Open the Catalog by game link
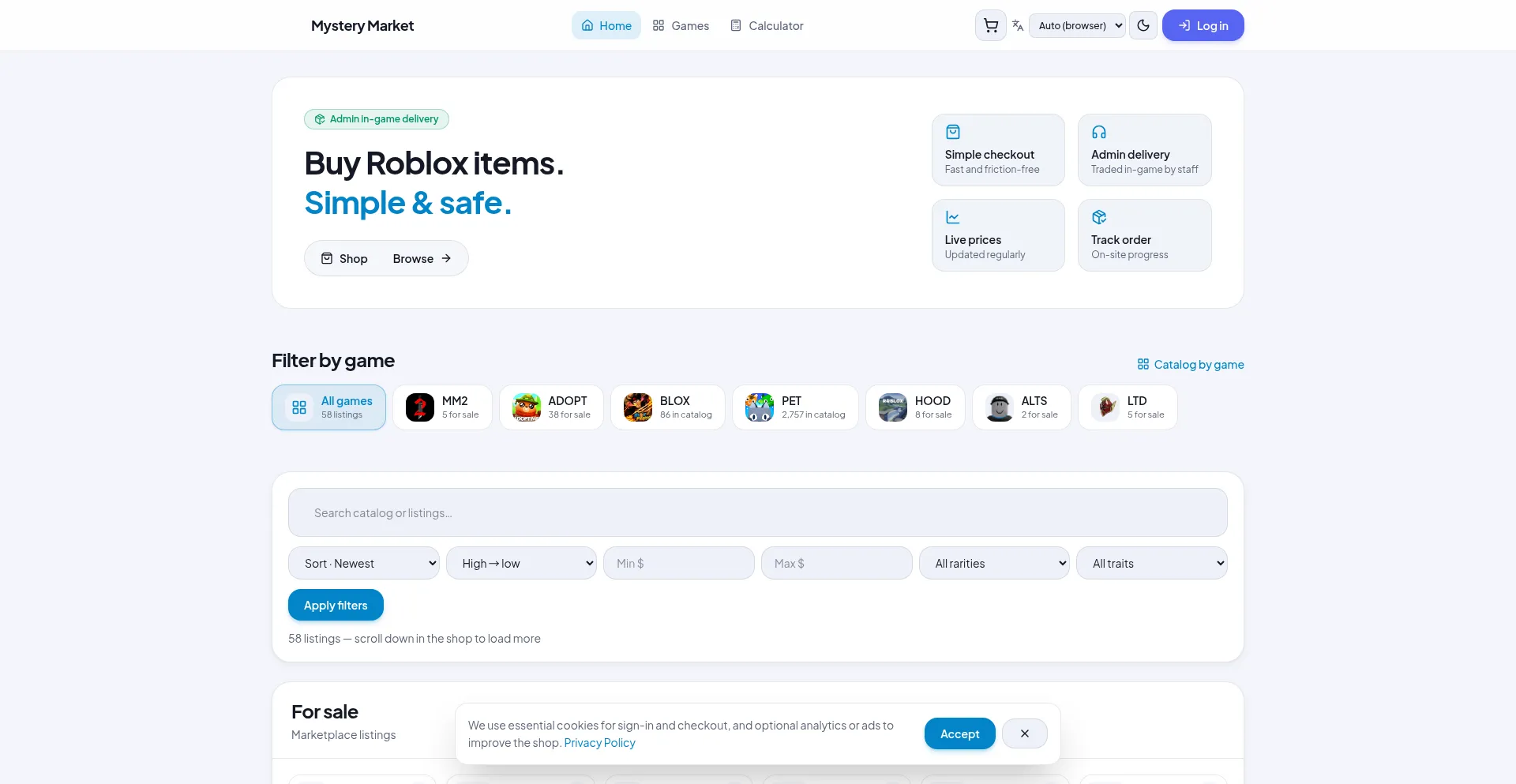The width and height of the screenshot is (1516, 784). [x=1191, y=364]
